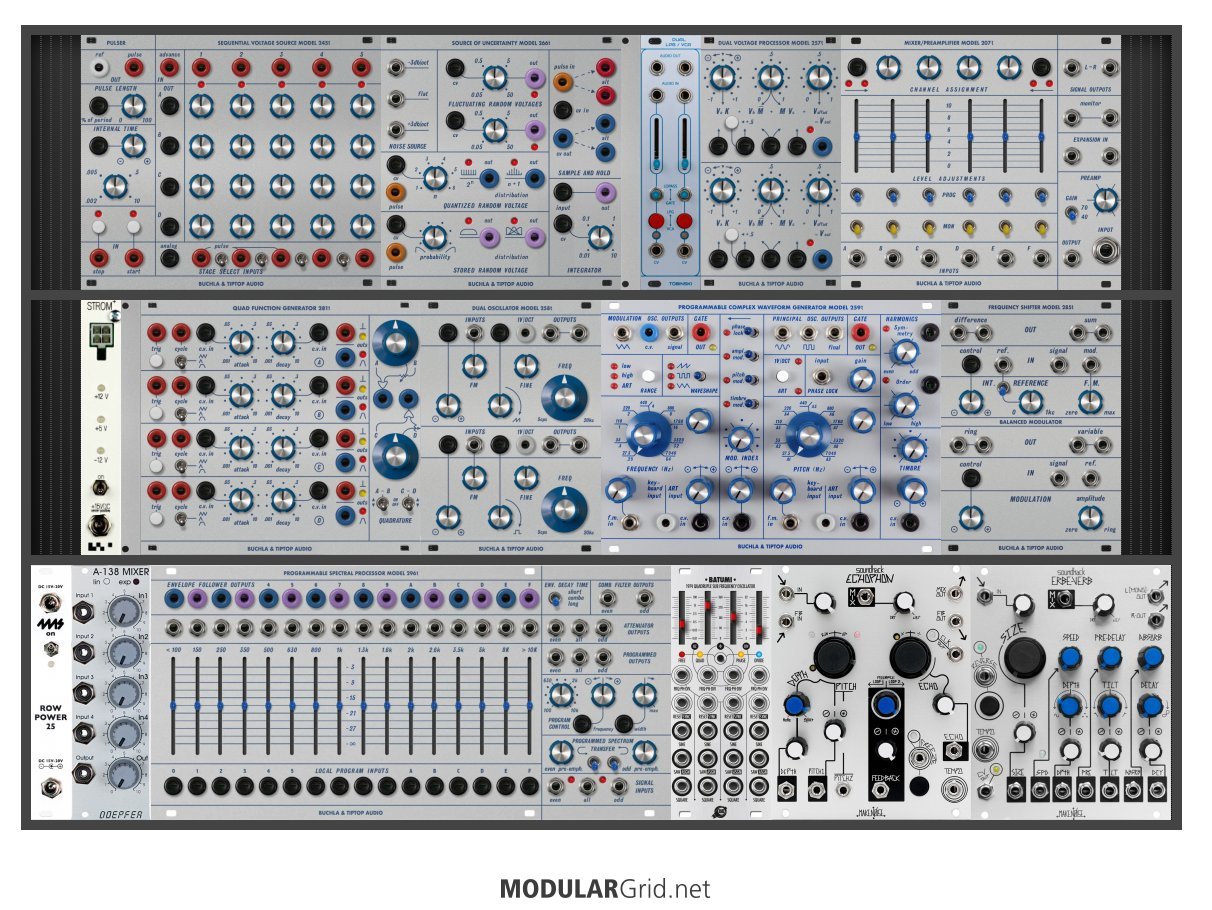Click the 1k band slider on Spectral Processor
Screen dimensions: 1212x910
point(342,704)
